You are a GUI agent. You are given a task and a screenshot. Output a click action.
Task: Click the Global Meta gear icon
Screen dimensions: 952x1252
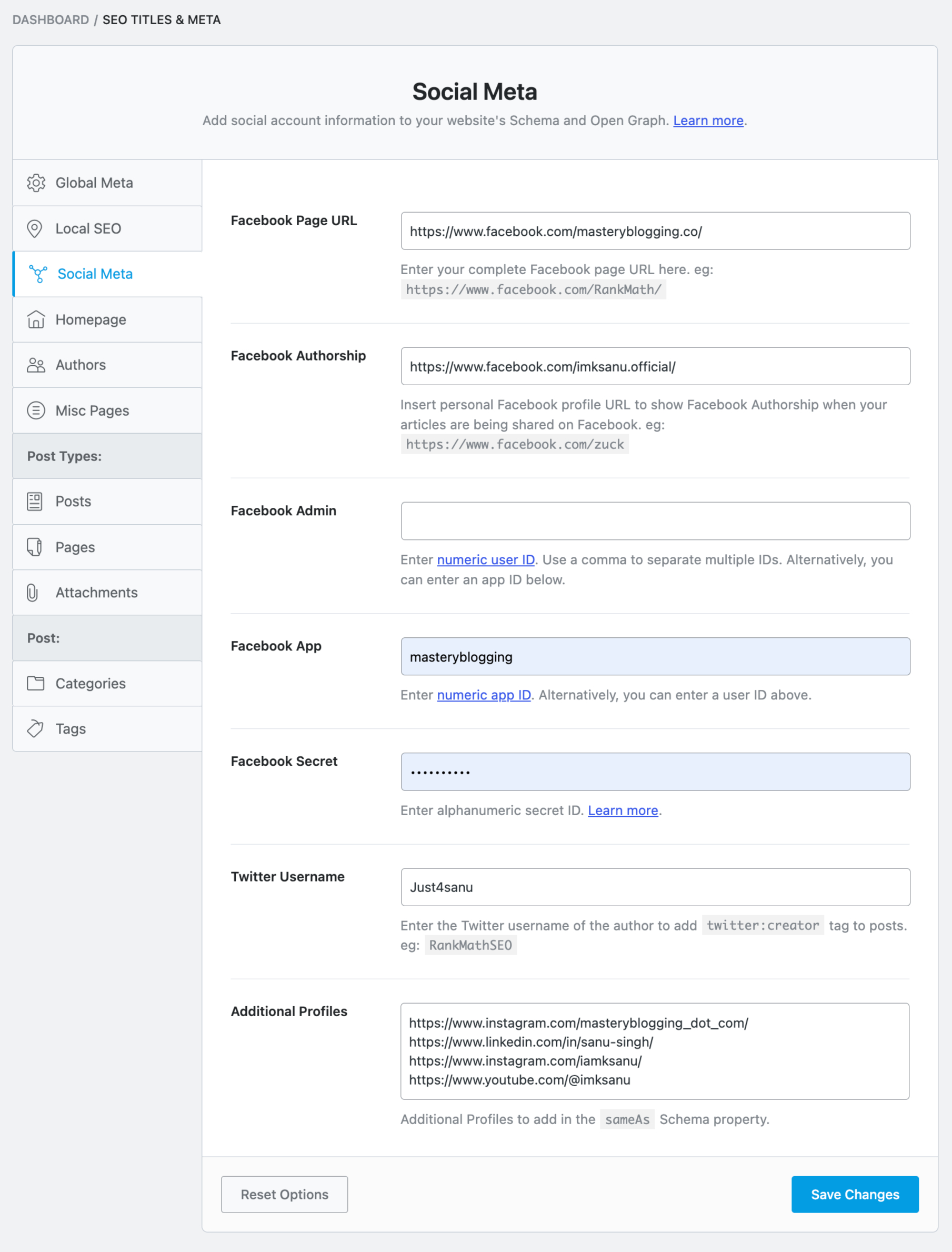[36, 183]
